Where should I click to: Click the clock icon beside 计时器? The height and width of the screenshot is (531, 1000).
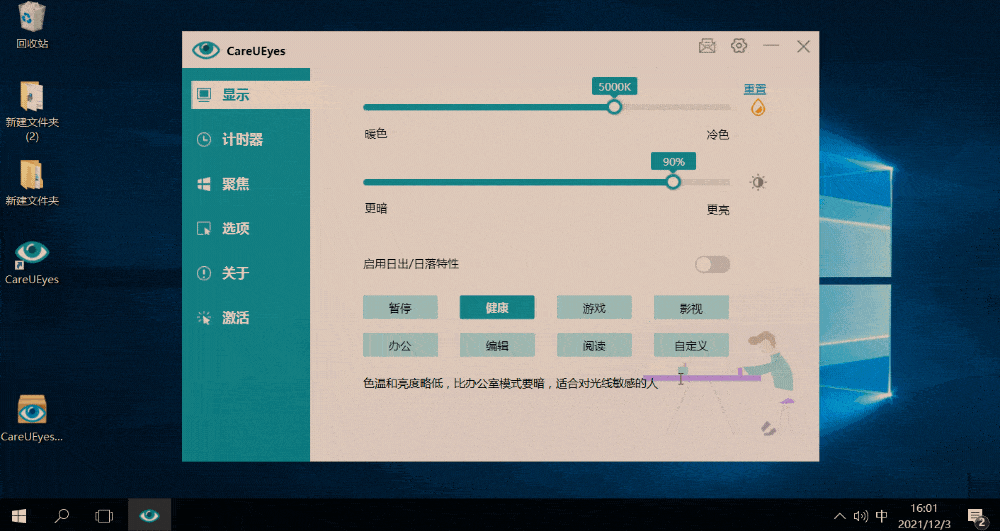[x=204, y=140]
